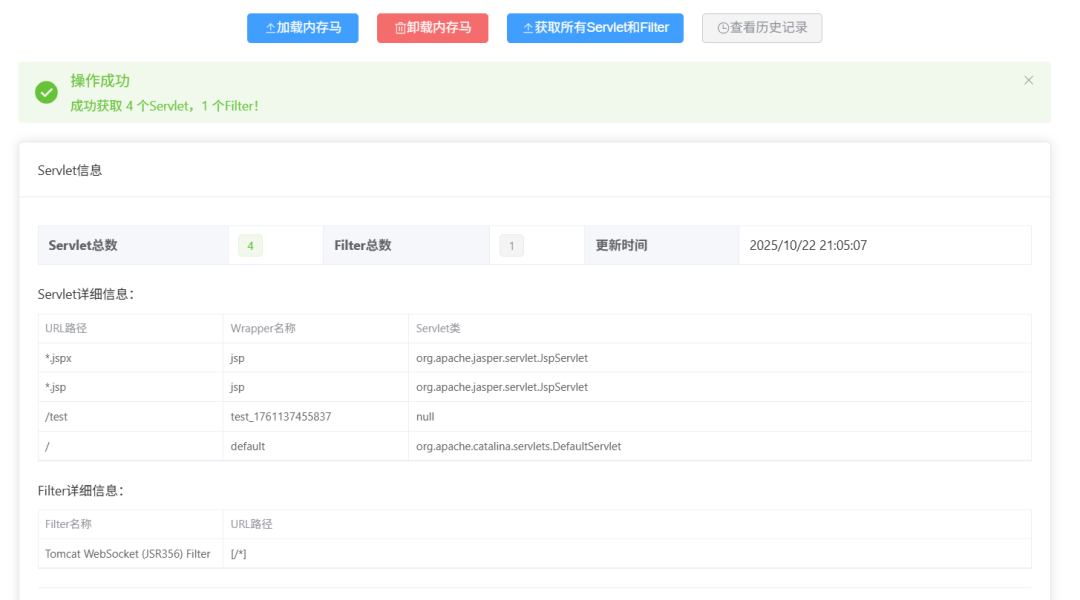1080x600 pixels.
Task: Click the green Servlet count badge showing 4
Action: pos(249,244)
